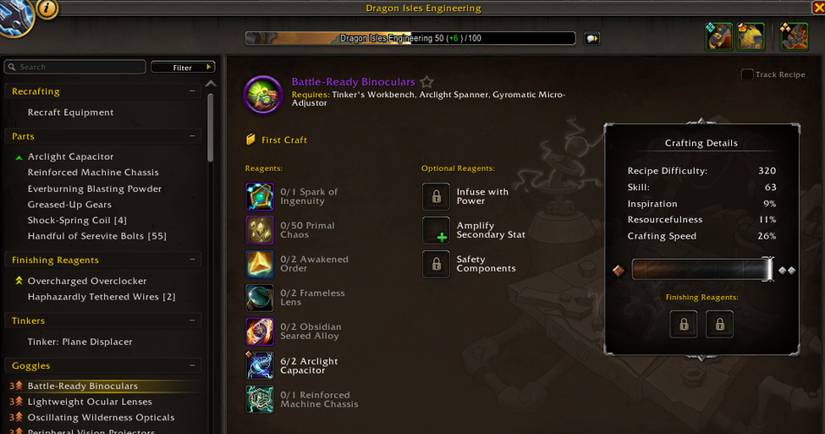Select the Recraft Equipment entry
The height and width of the screenshot is (434, 825).
71,113
